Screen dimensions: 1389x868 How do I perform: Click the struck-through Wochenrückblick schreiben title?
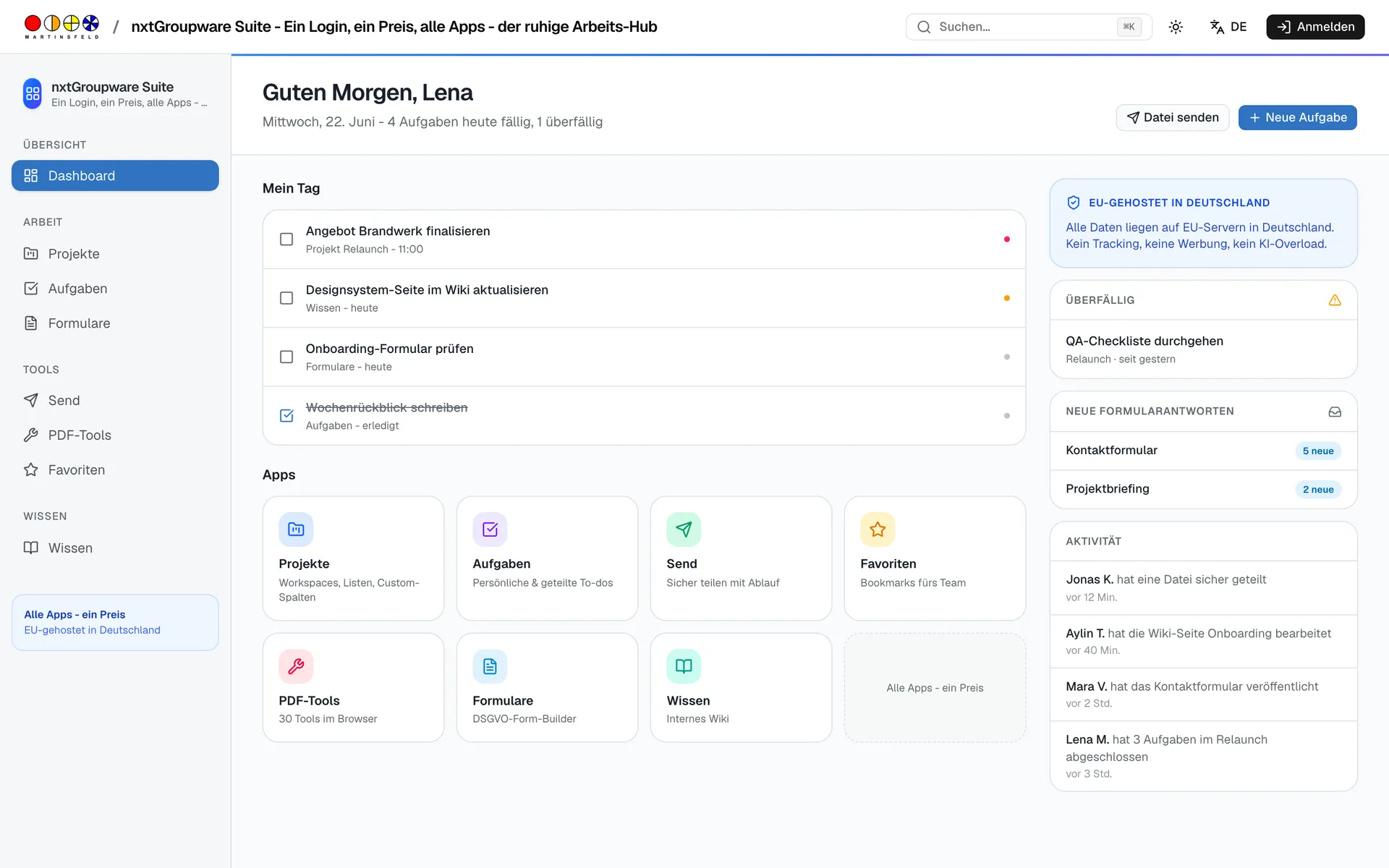point(386,408)
